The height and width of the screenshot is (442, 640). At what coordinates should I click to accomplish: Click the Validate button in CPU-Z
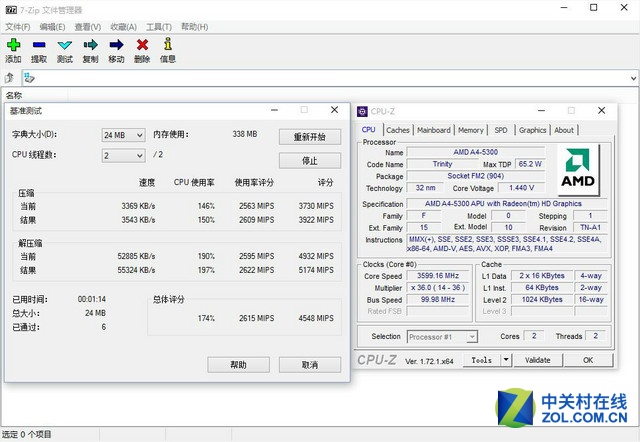coord(537,360)
